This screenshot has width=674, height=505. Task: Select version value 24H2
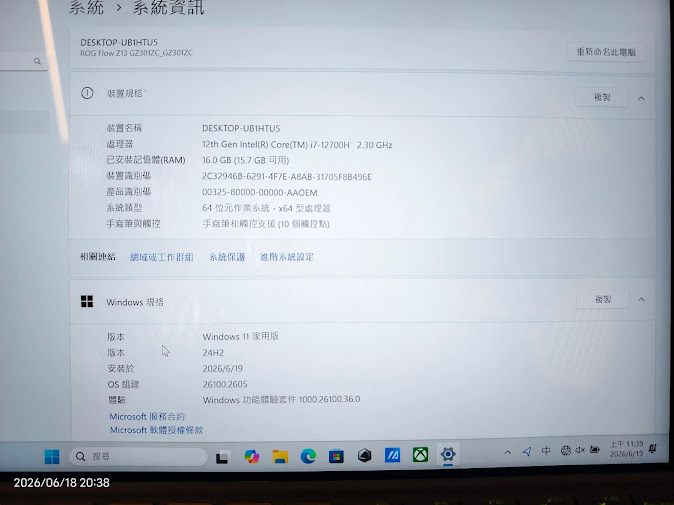tap(213, 352)
